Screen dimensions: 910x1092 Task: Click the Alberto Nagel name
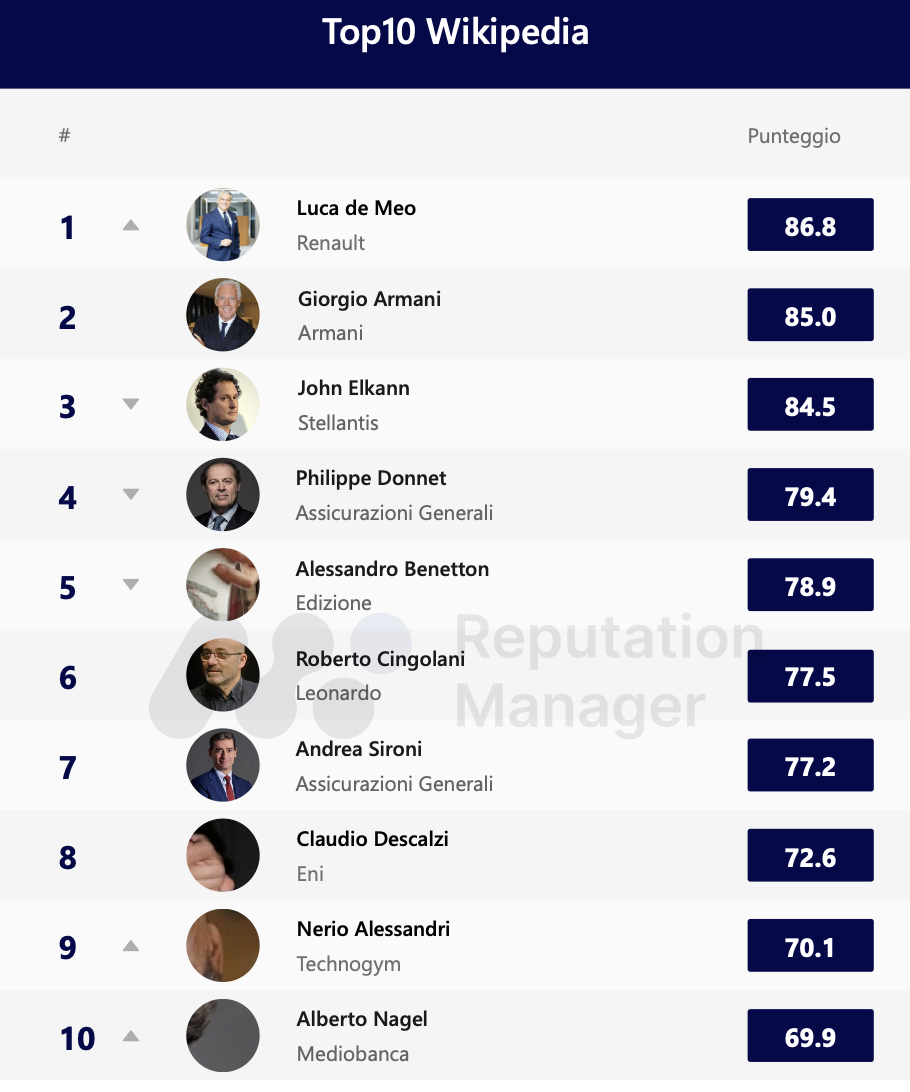(x=362, y=1019)
